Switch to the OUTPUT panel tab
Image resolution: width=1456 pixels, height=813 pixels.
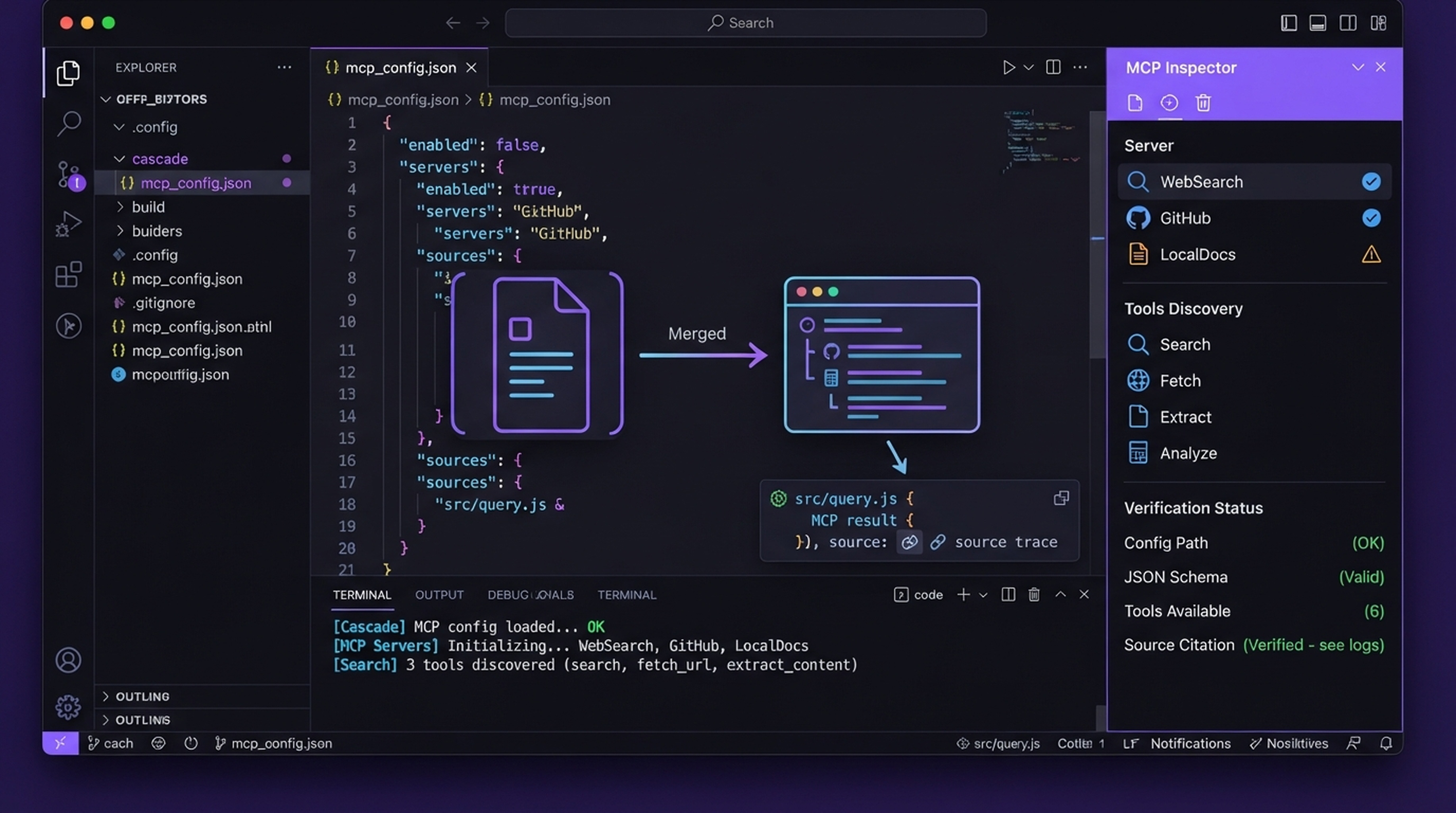coord(439,595)
